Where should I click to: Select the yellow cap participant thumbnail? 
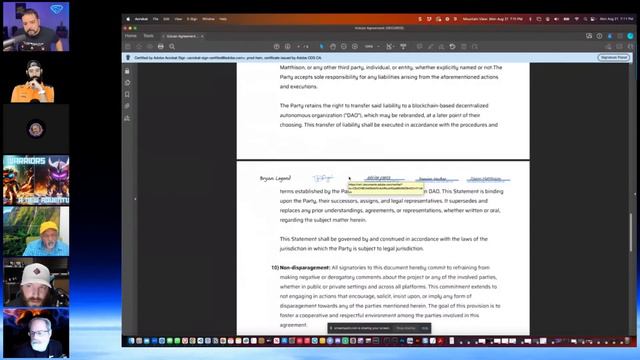click(x=36, y=231)
